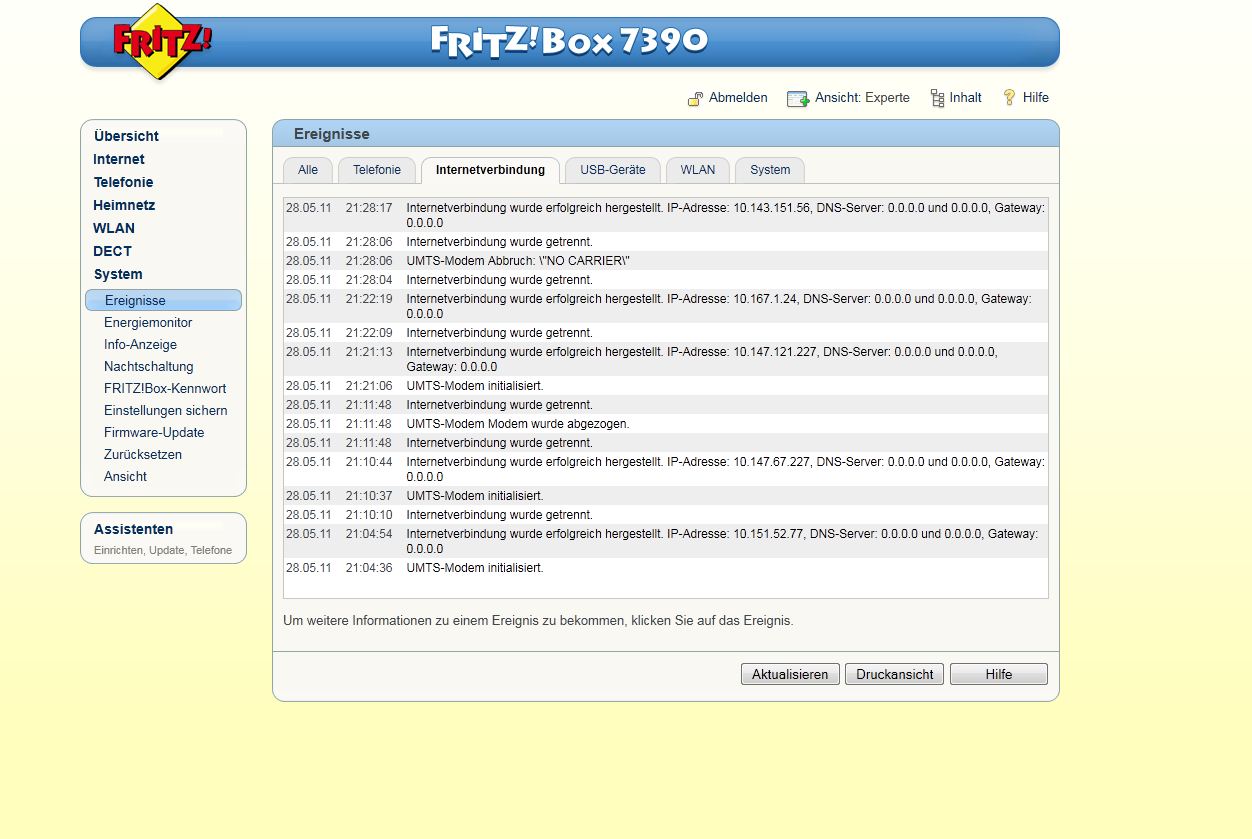The image size is (1252, 839).
Task: Click the Inhalt sitemap icon
Action: point(937,98)
